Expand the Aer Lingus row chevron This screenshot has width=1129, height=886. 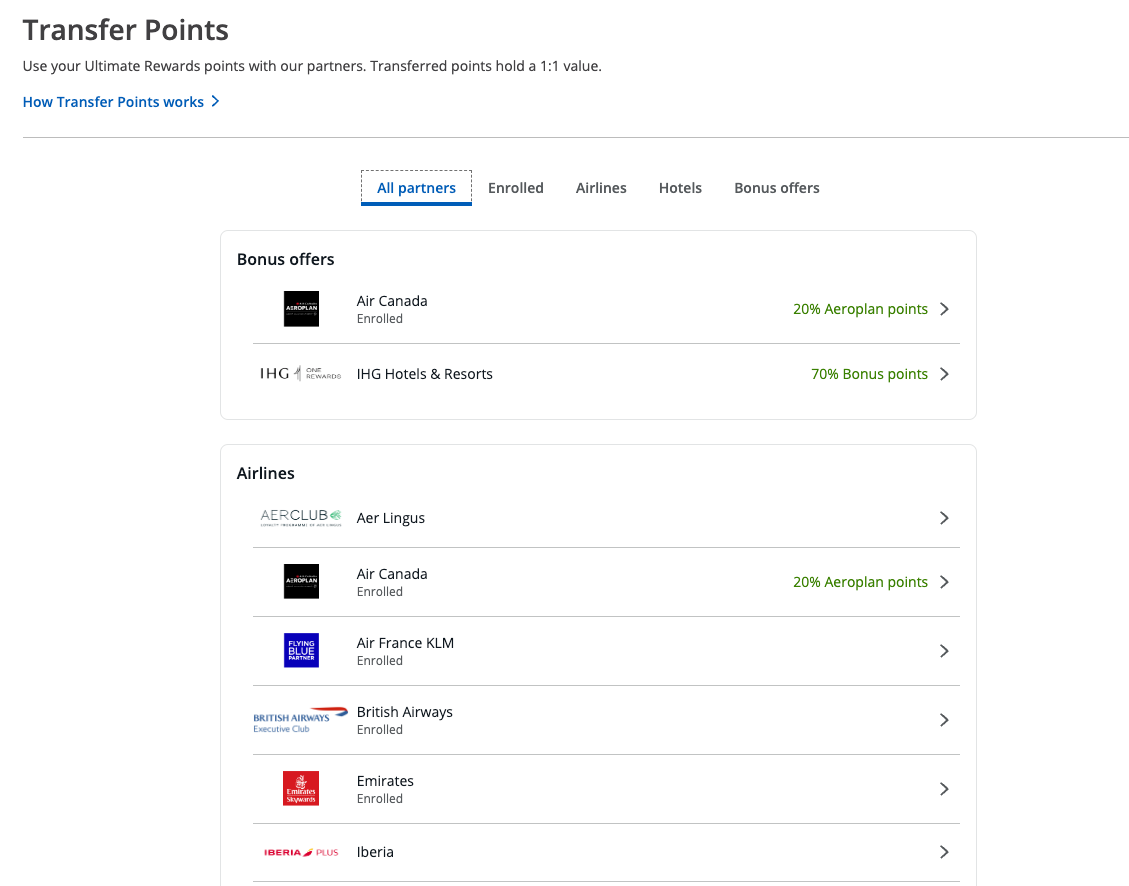(x=943, y=518)
